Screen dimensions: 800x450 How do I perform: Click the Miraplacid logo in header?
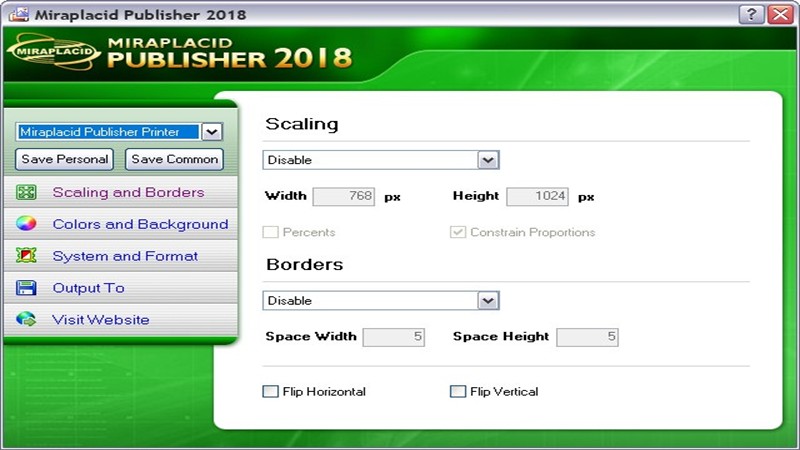tap(53, 52)
